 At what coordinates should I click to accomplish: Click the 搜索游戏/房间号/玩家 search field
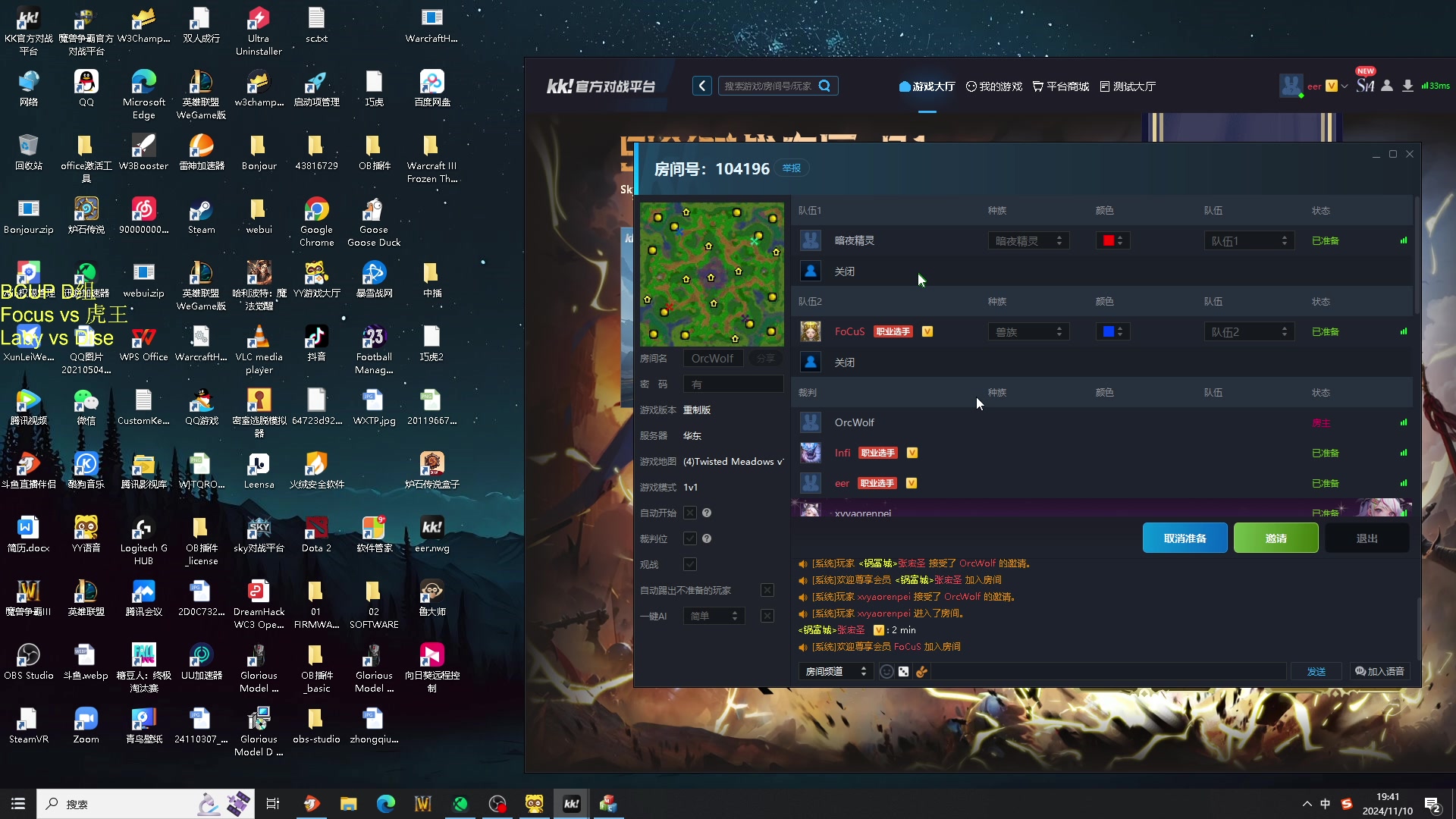coord(767,86)
